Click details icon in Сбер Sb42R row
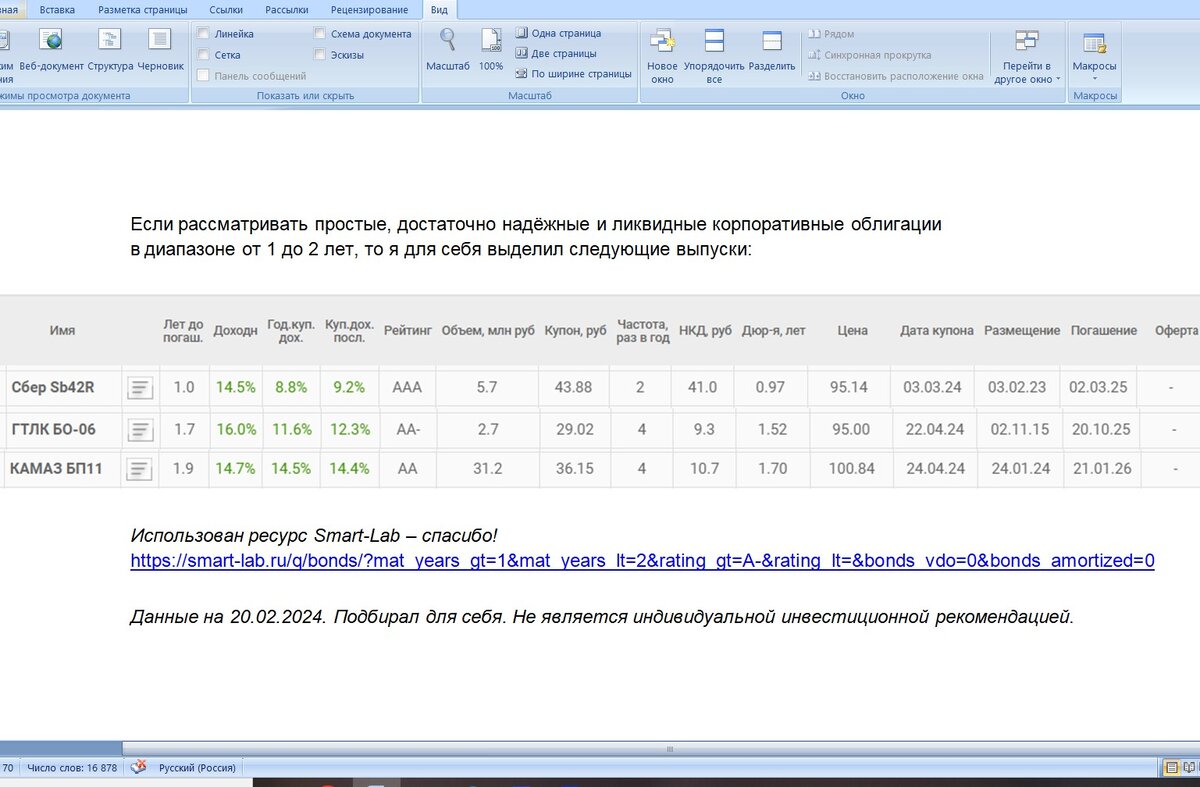 (140, 388)
